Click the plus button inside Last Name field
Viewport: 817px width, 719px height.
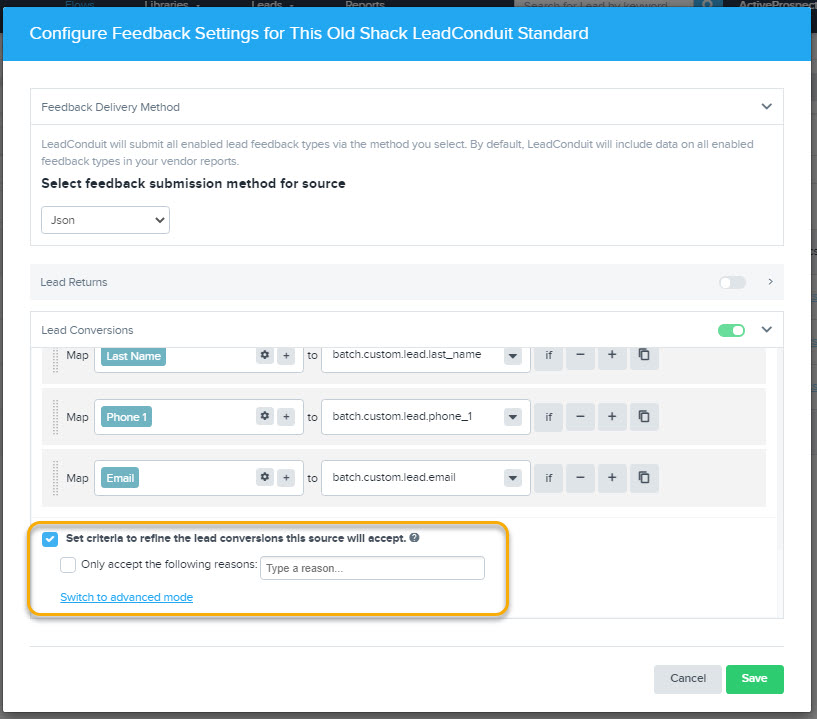coord(286,356)
